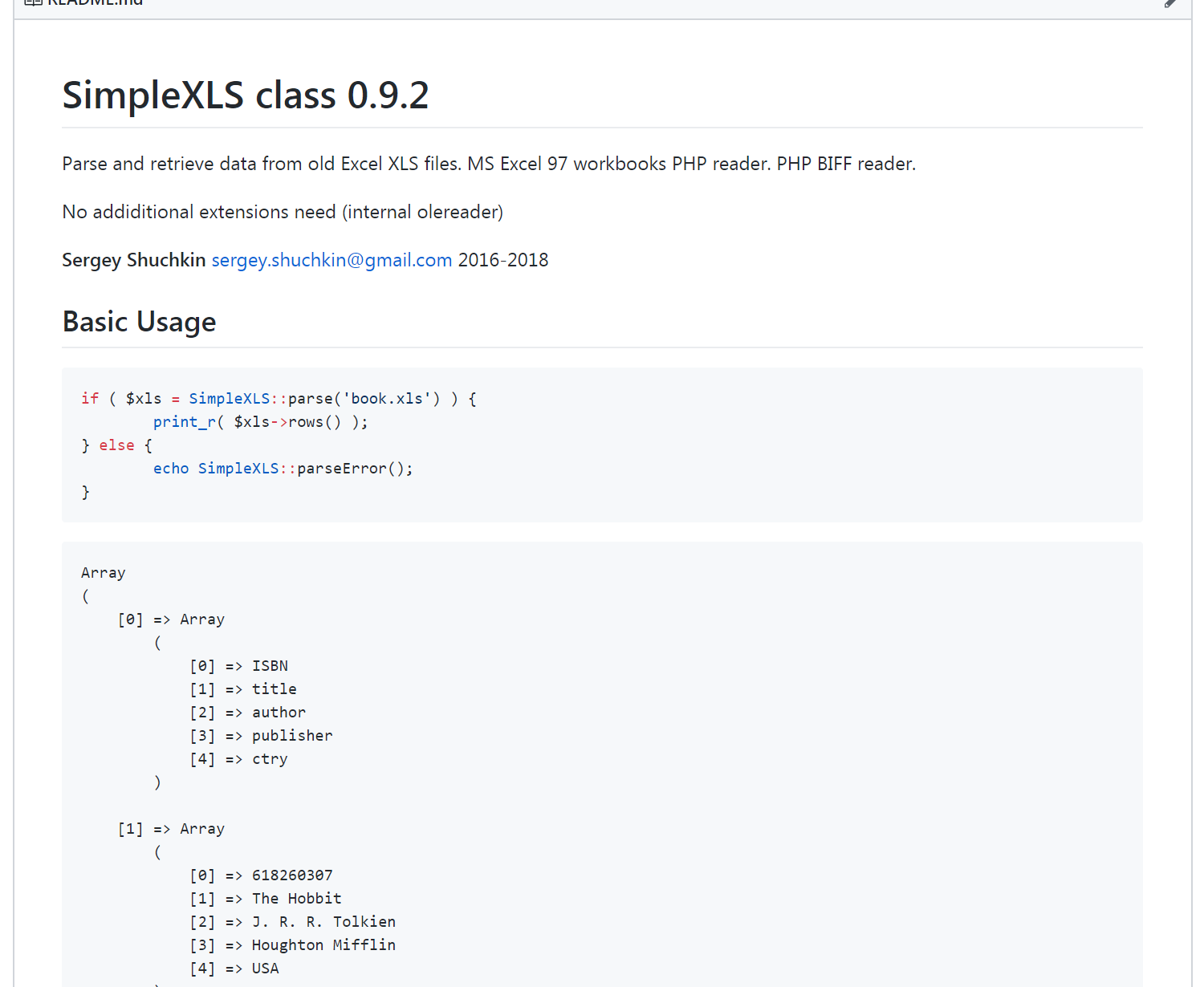Click the 618260307 ISBN value
Screen dimensions: 1204x987
[292, 875]
